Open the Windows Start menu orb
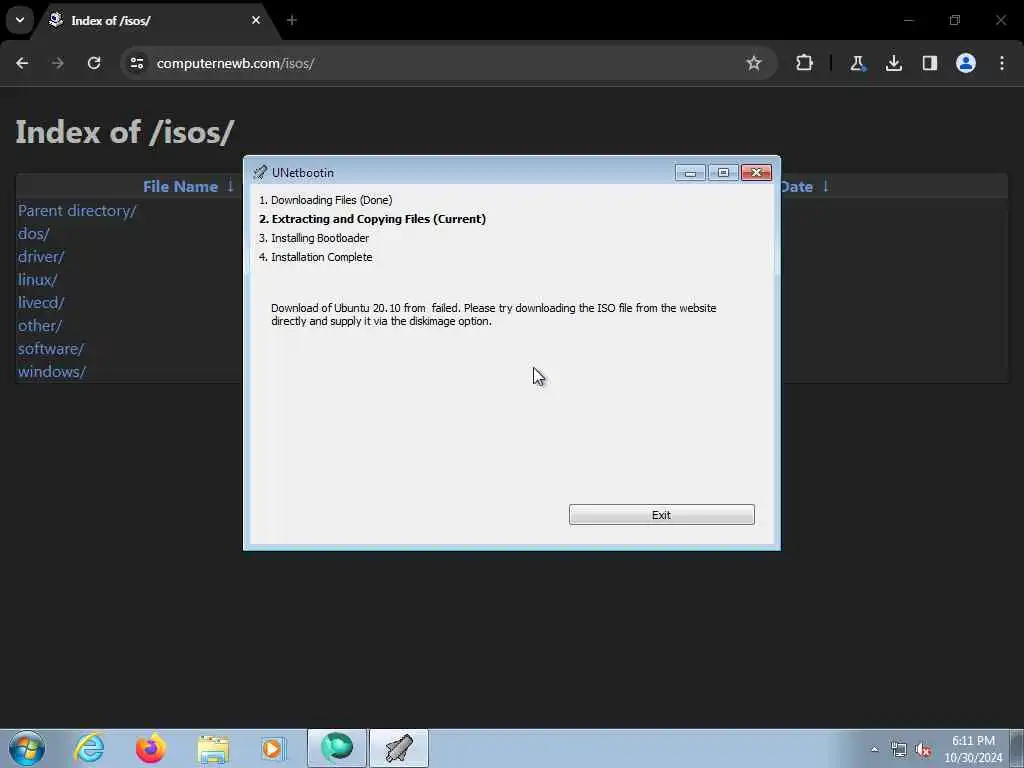Image resolution: width=1024 pixels, height=768 pixels. (27, 748)
